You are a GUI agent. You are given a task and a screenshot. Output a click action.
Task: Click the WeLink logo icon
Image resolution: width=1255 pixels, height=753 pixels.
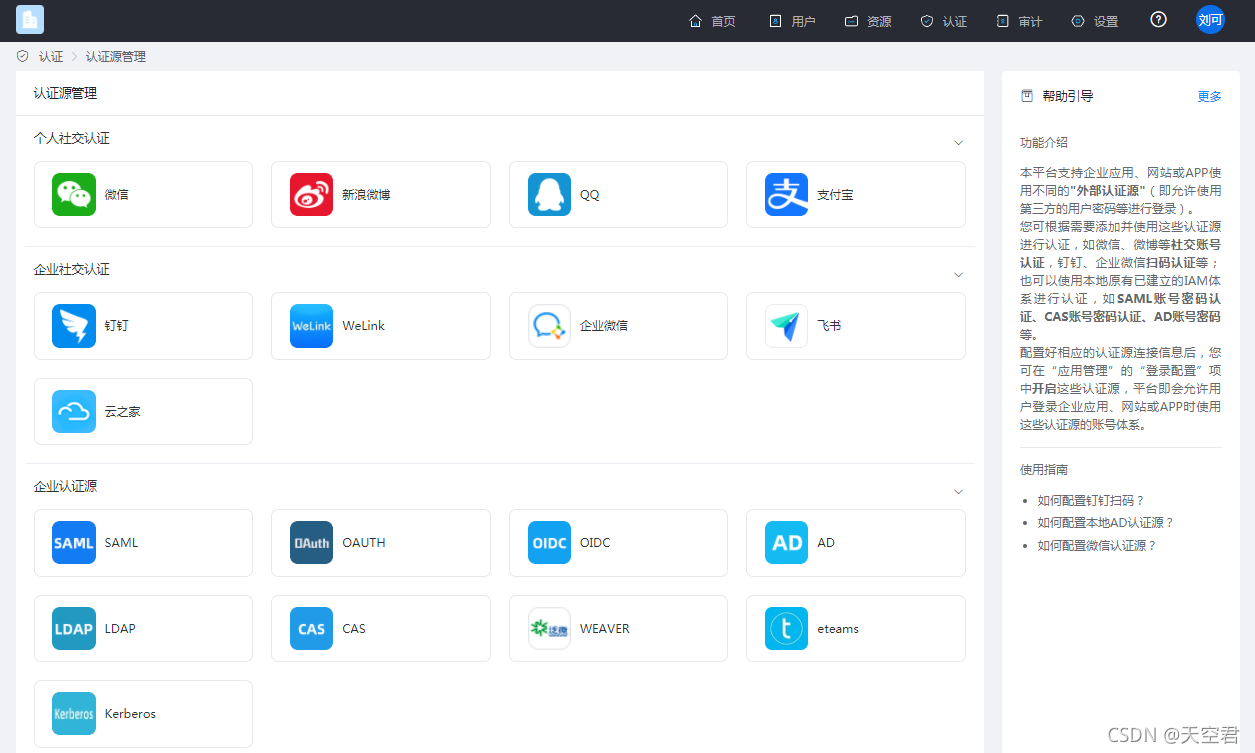click(x=311, y=326)
